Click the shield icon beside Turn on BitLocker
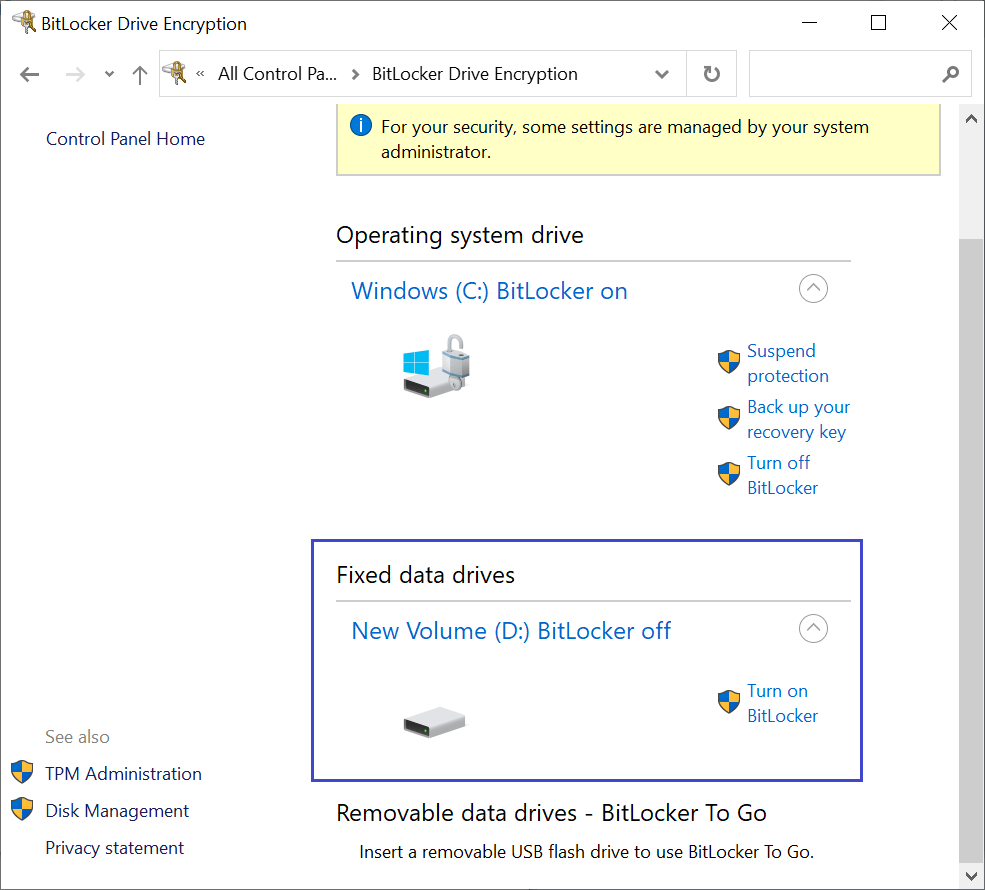The image size is (985, 890). [729, 702]
